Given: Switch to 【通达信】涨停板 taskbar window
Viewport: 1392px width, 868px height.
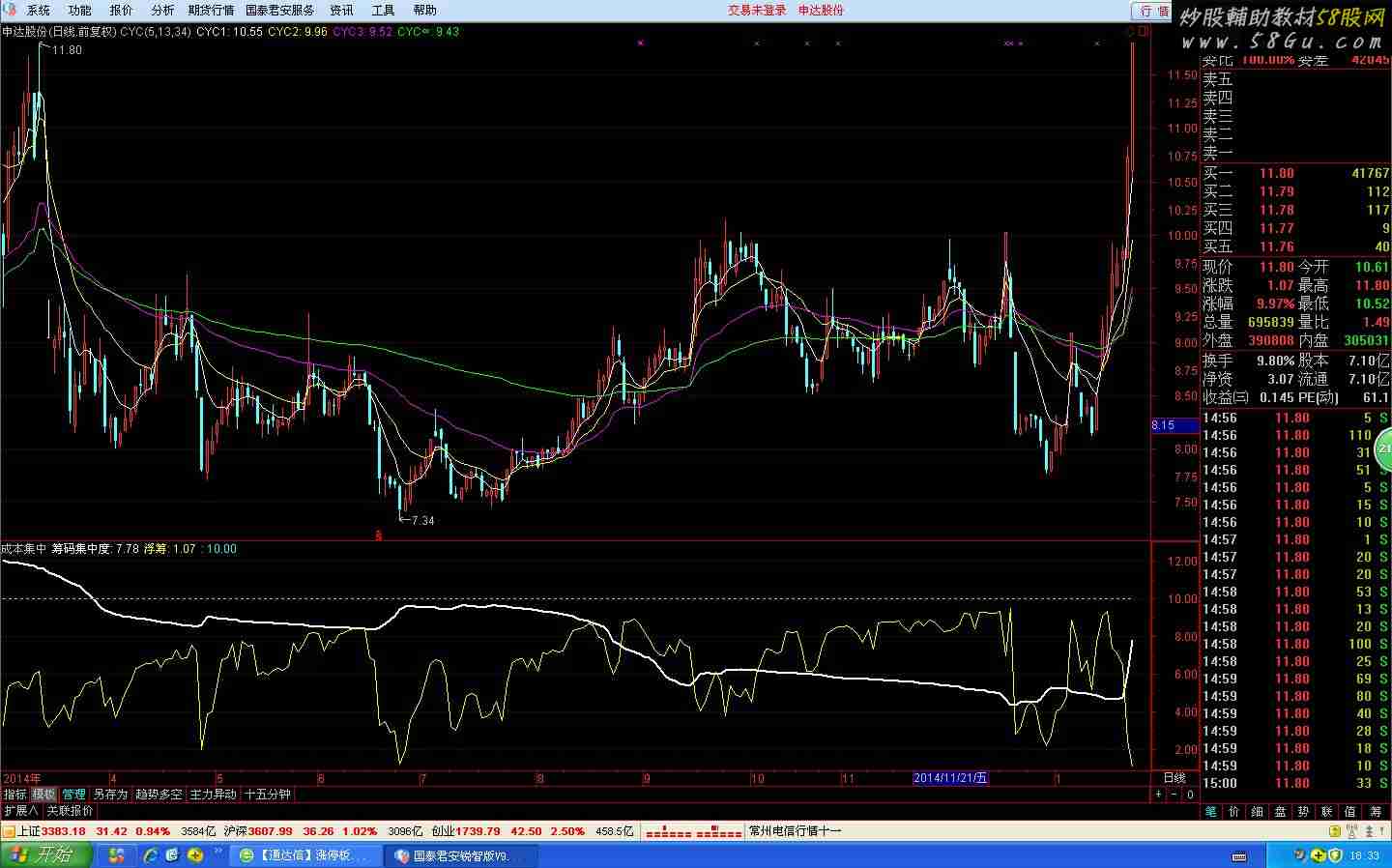Looking at the screenshot, I should click(x=305, y=855).
